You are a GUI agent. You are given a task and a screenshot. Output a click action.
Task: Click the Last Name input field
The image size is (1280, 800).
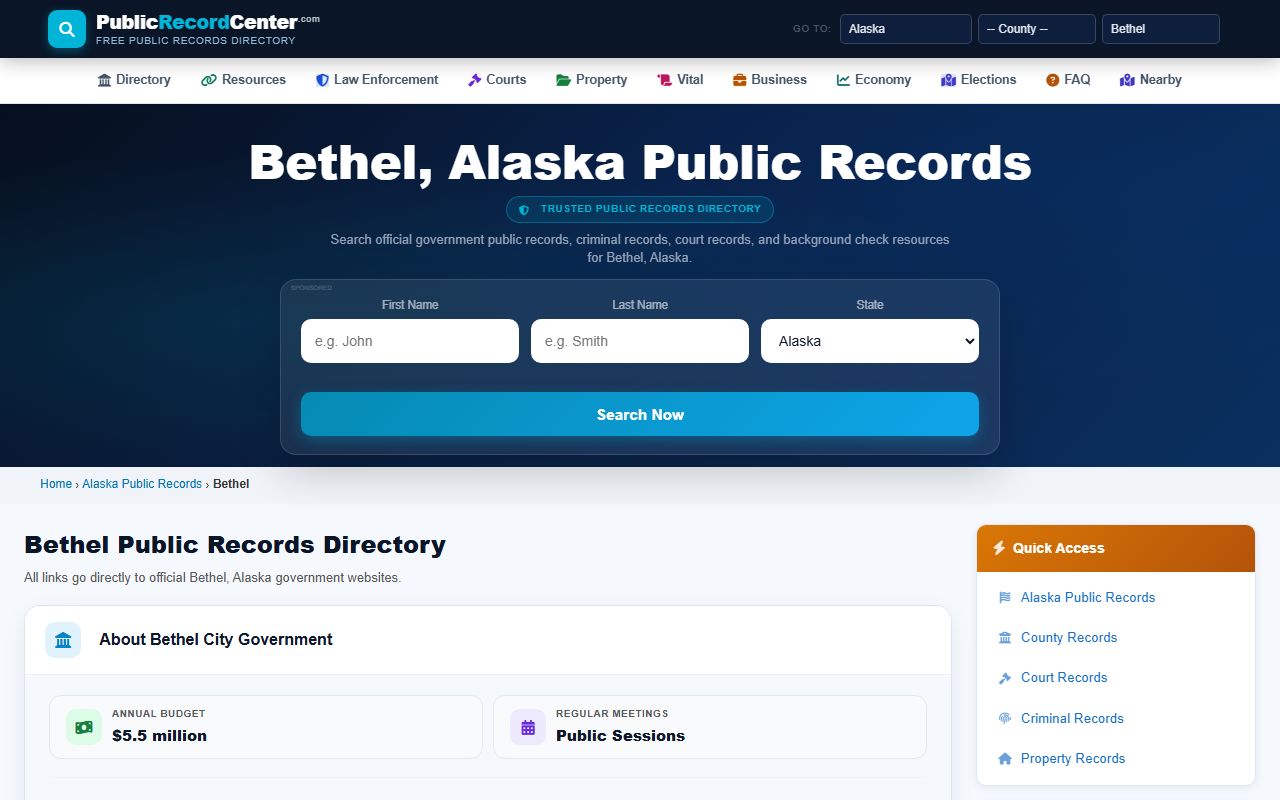pos(640,341)
